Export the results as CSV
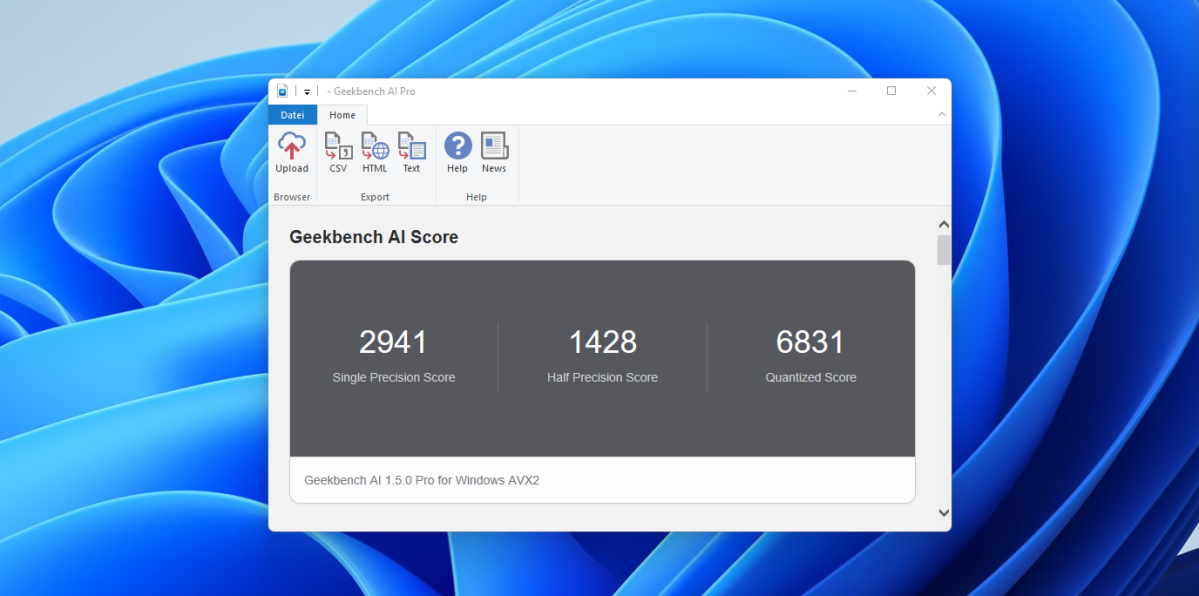 point(337,151)
